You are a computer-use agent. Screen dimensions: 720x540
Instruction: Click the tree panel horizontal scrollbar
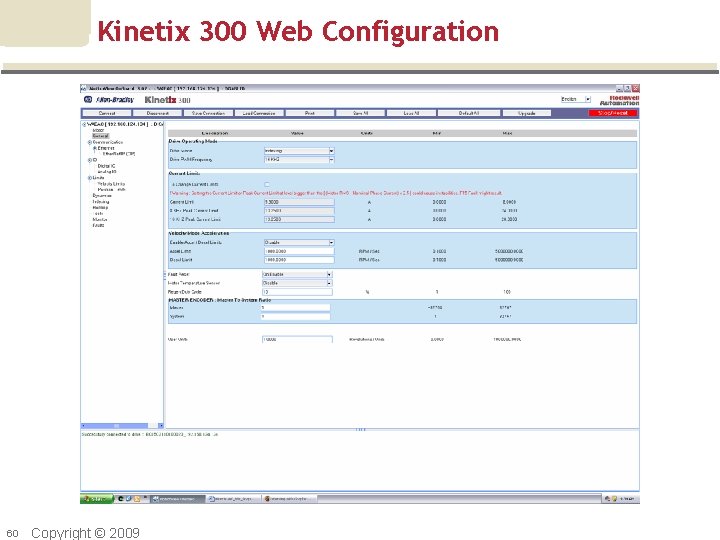click(122, 426)
